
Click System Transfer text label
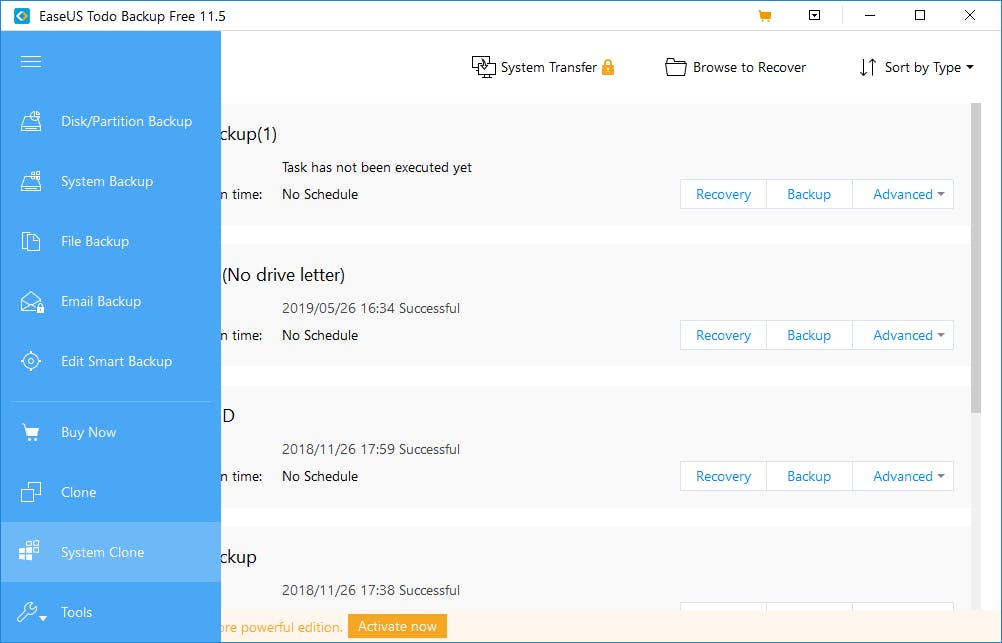click(549, 67)
